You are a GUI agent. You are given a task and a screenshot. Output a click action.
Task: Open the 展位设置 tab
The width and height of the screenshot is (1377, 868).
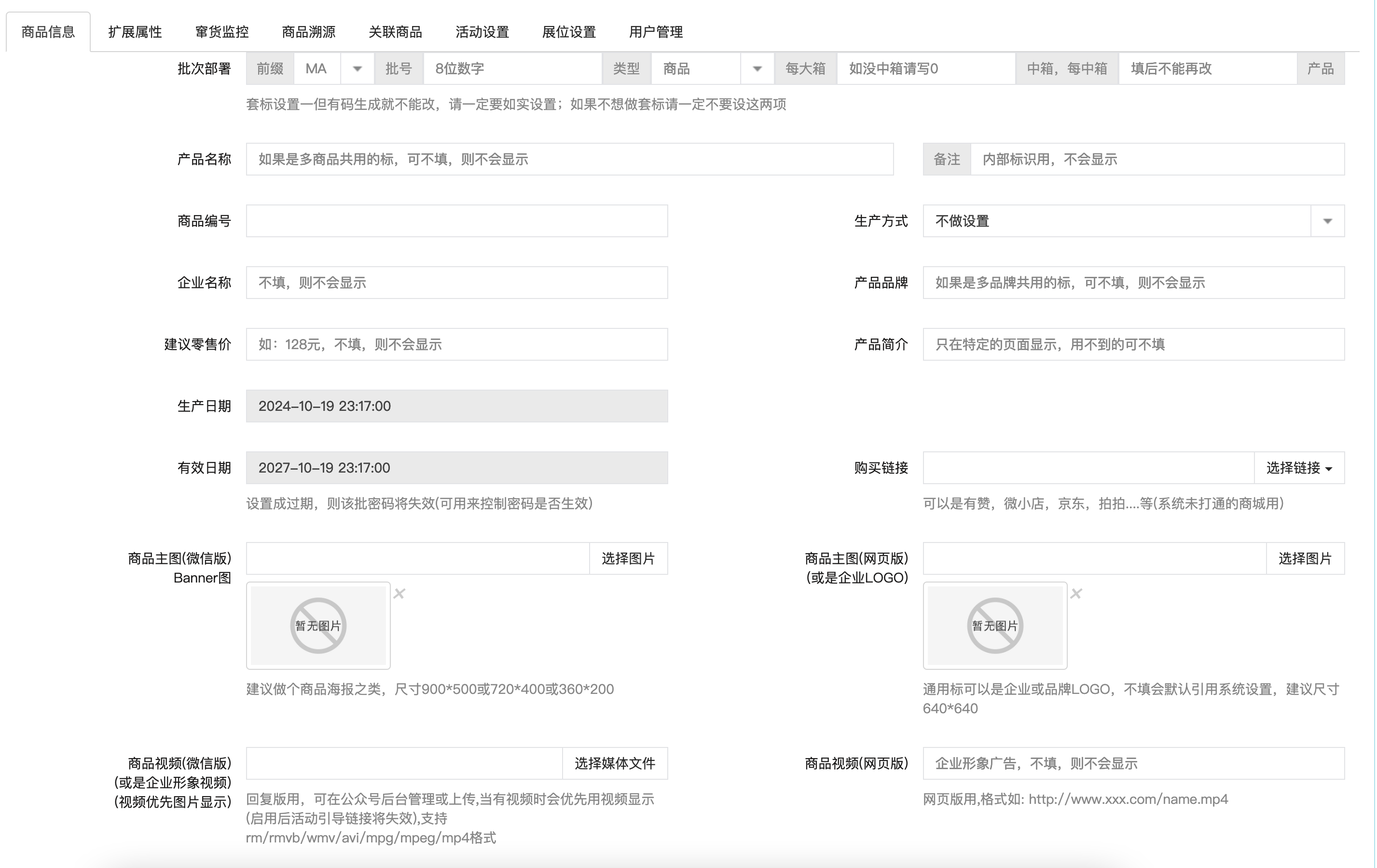(x=569, y=32)
